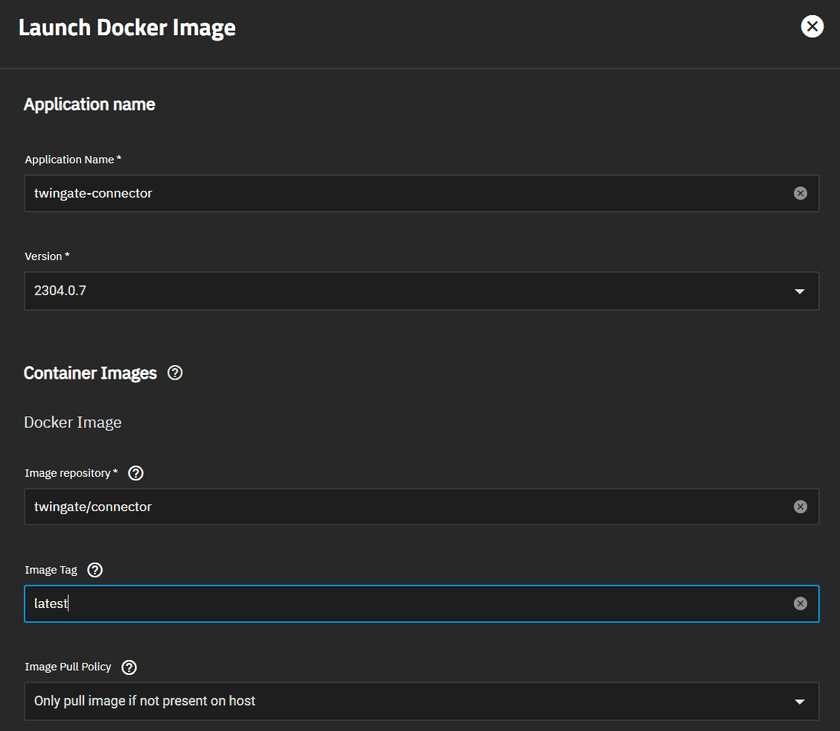Close the Launch Docker Image dialog
Screen dimensions: 840x731
tap(811, 27)
